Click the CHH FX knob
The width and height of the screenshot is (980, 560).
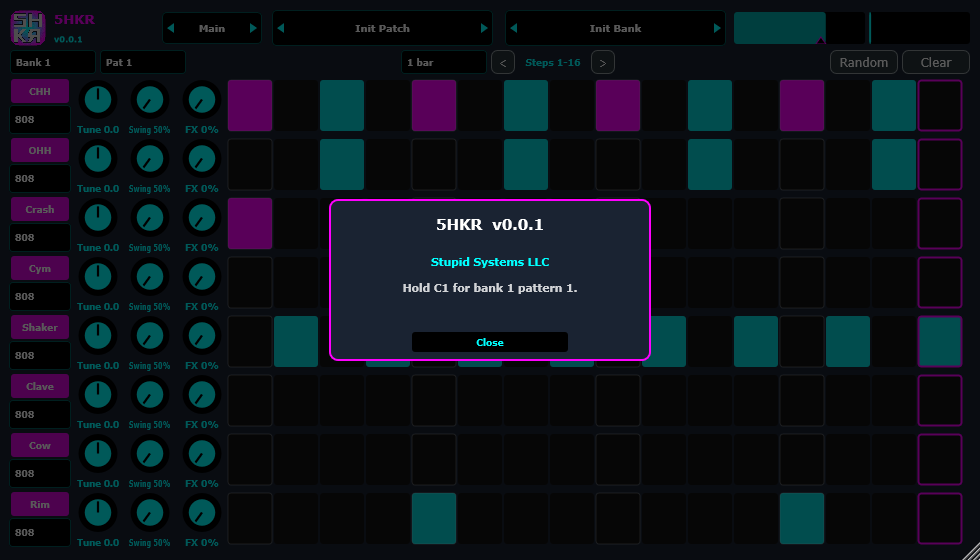coord(202,99)
